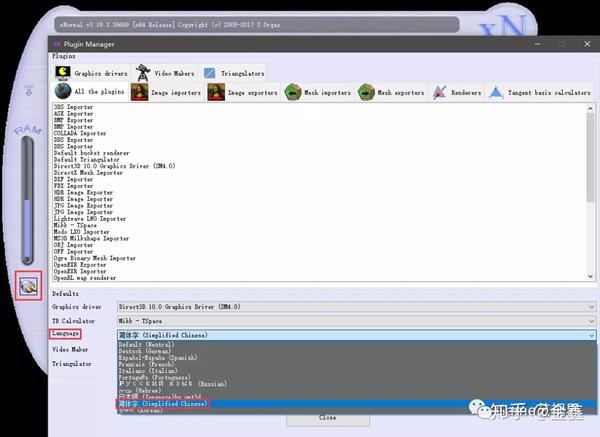This screenshot has height=437, width=600.
Task: Click the RAM usage gauge bar
Action: click(x=27, y=201)
